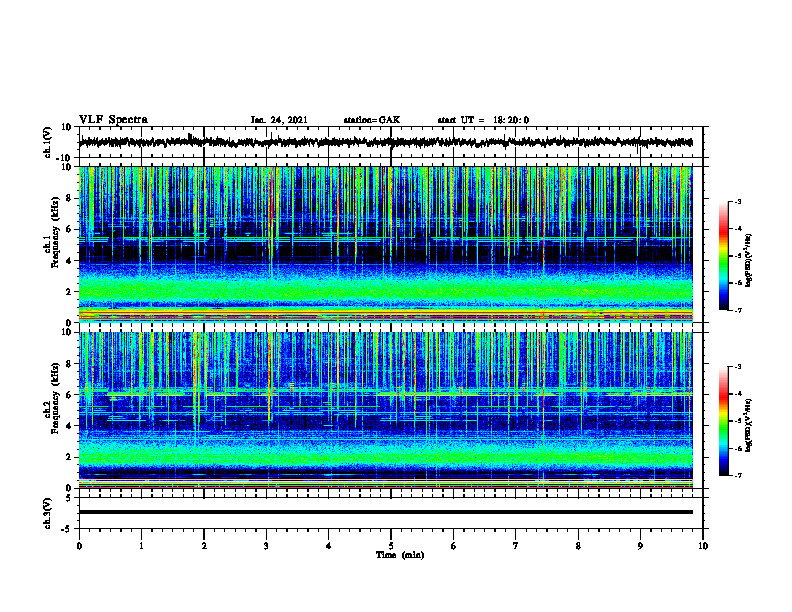Click the ch.3 flat black trace line
Image resolution: width=792 pixels, height=612 pixels.
pos(386,512)
